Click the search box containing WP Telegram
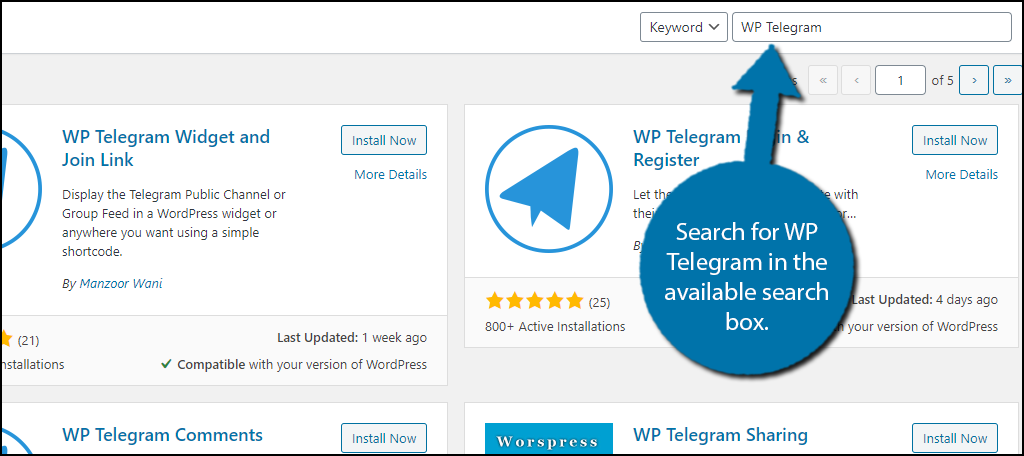This screenshot has height=456, width=1024. (870, 27)
